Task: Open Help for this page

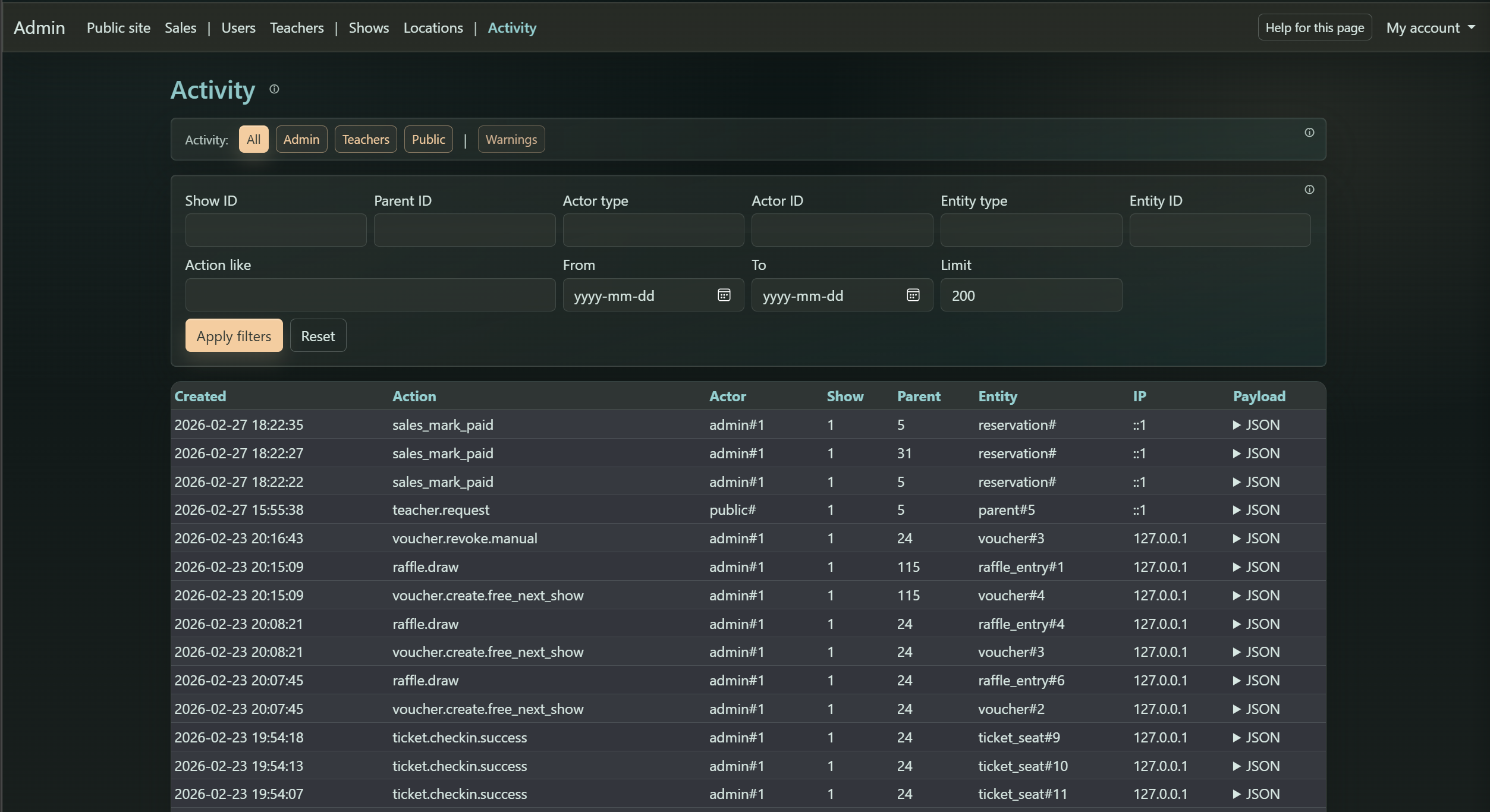Action: 1315,27
